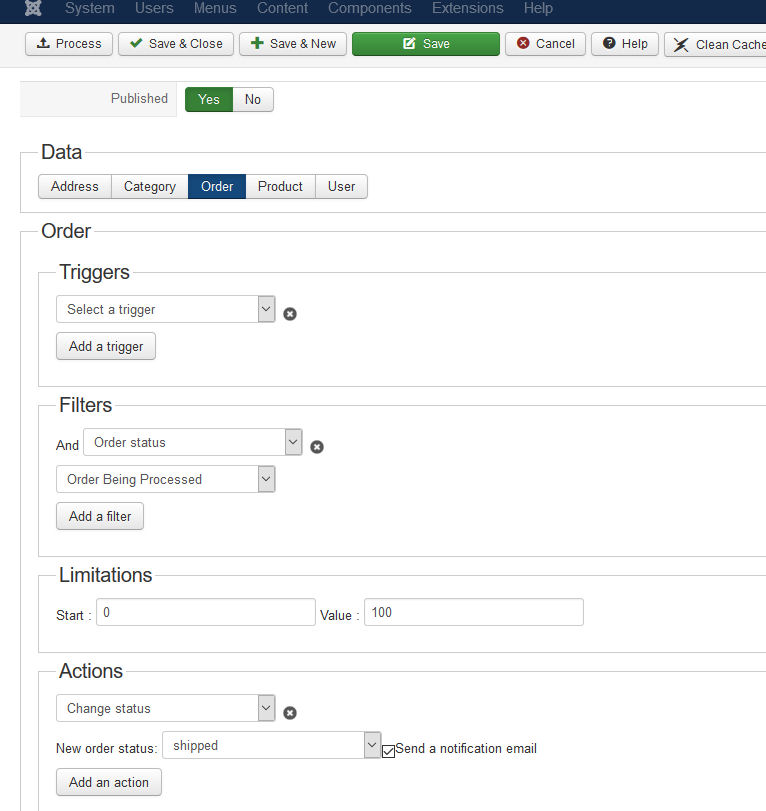Click Add a filter button
The image size is (766, 811).
point(100,516)
